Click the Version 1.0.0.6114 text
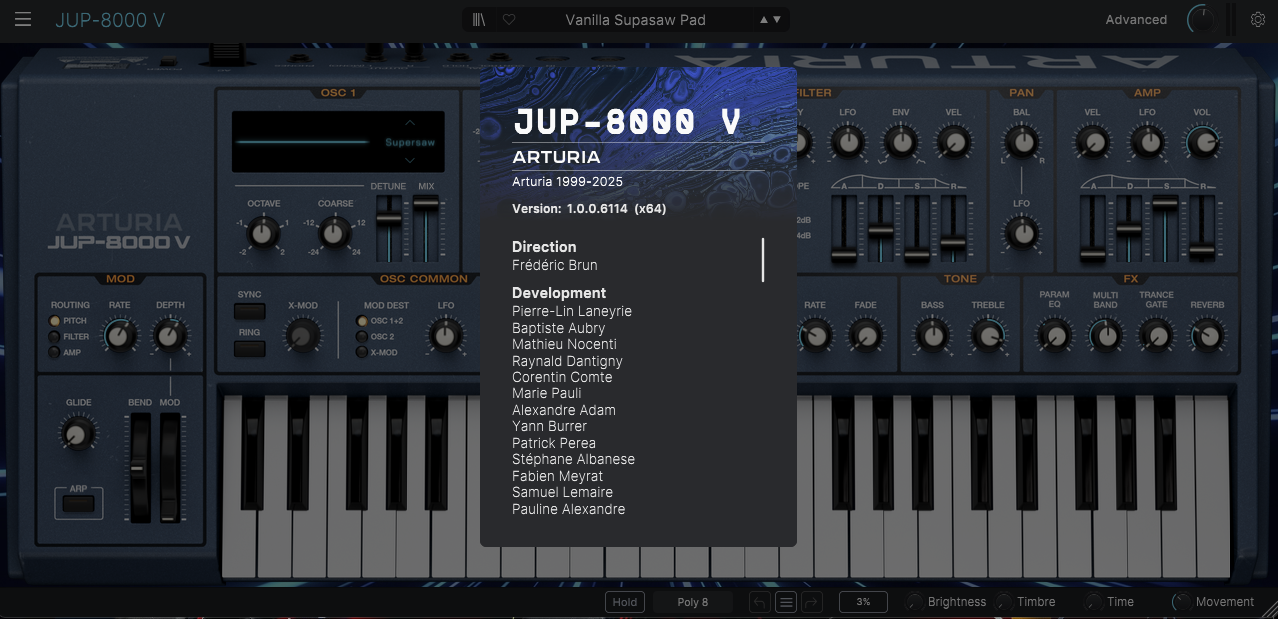 point(589,209)
